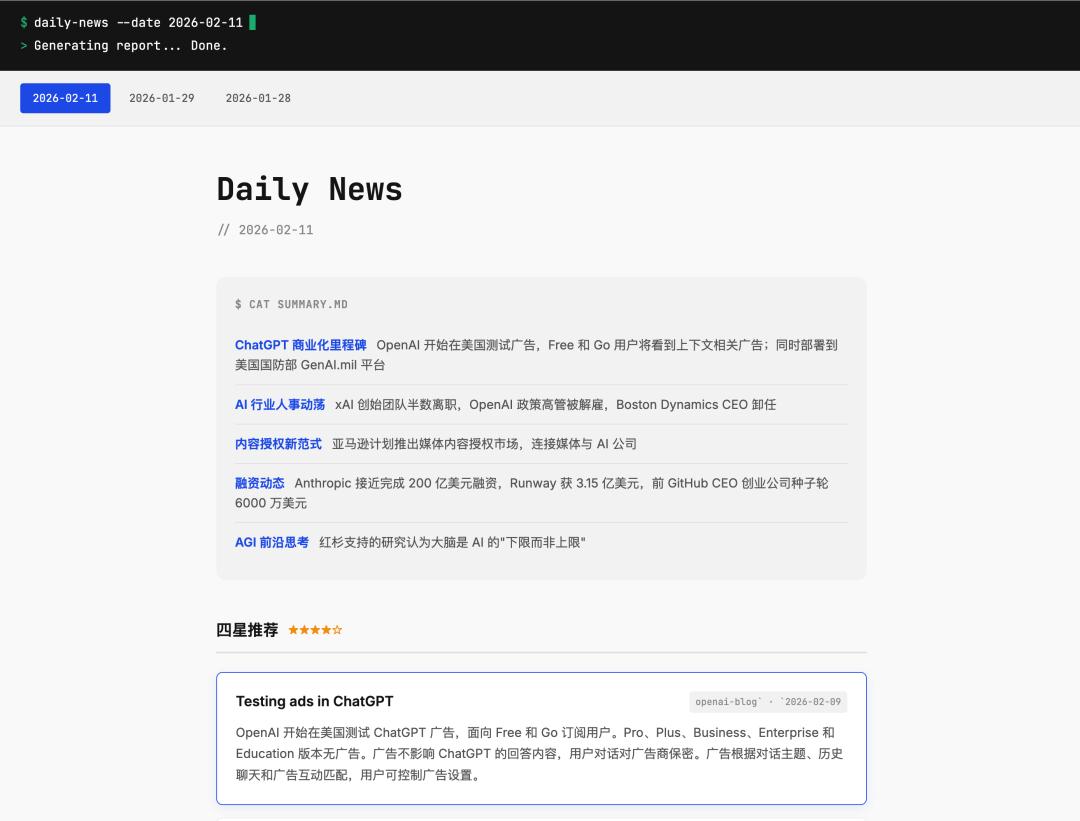Image resolution: width=1080 pixels, height=821 pixels.
Task: Open the 融资动态 summary link
Action: pos(260,483)
